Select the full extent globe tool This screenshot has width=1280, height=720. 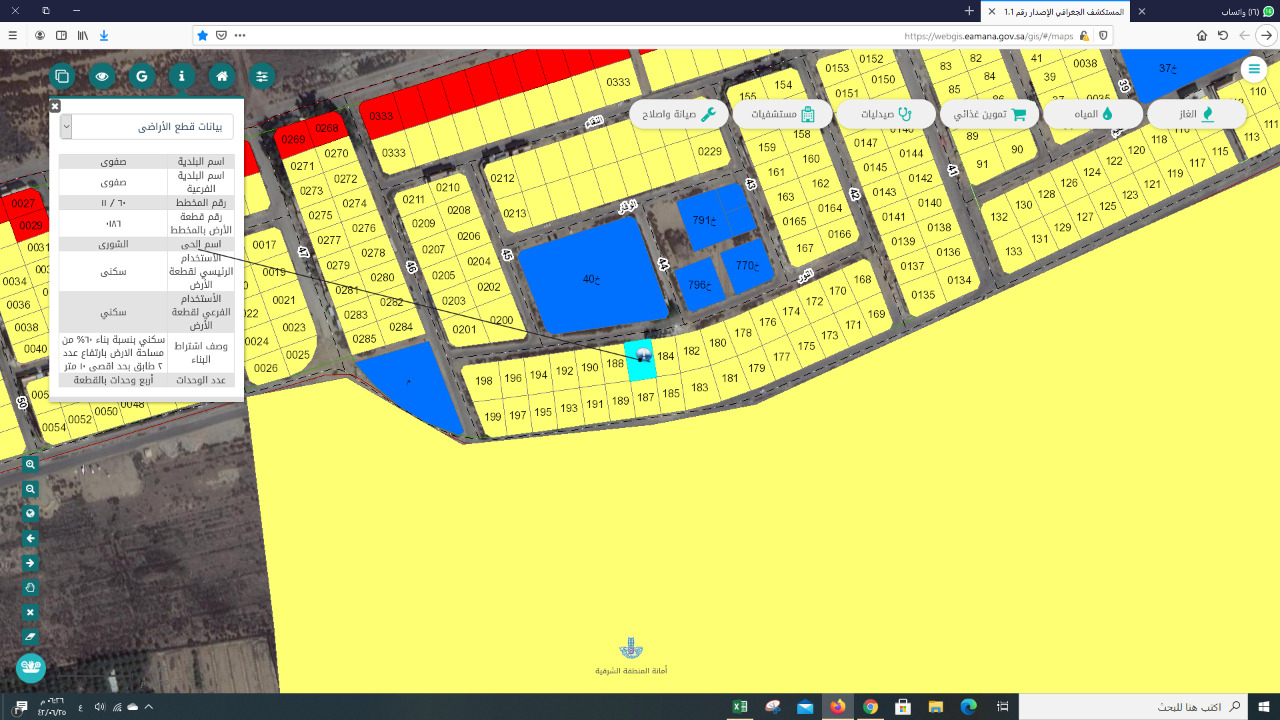click(x=31, y=514)
